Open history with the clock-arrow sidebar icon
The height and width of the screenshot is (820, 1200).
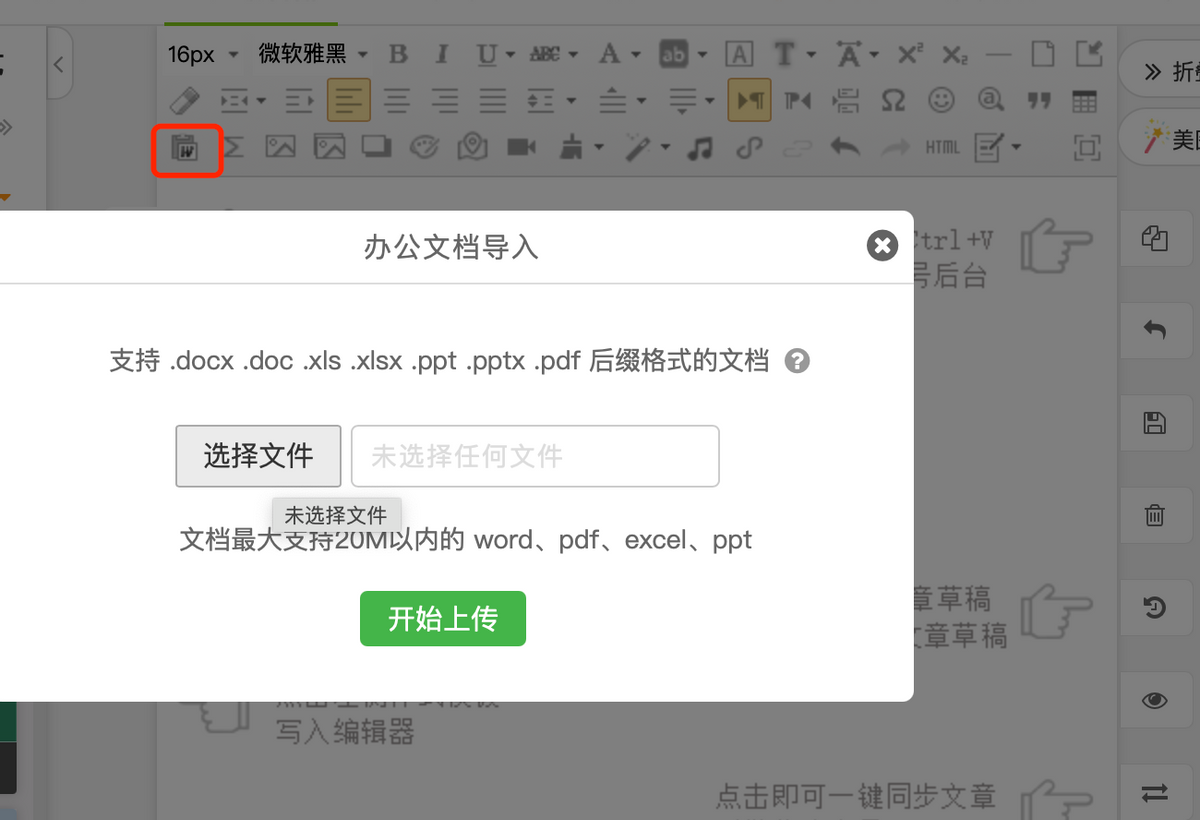(1154, 607)
